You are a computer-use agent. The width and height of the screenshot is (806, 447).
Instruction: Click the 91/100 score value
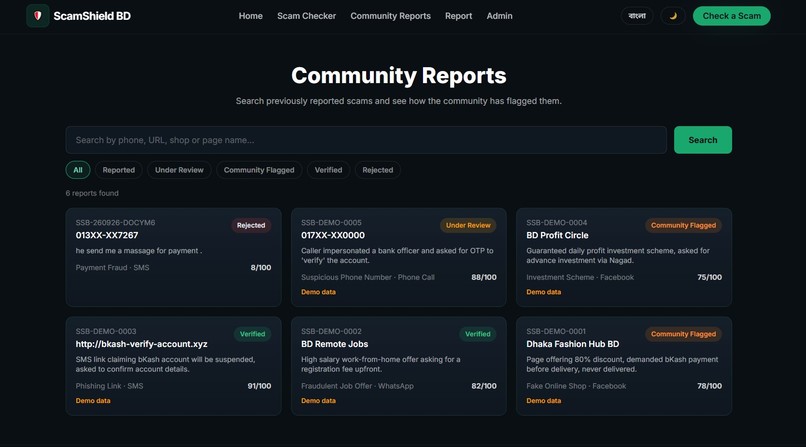click(x=259, y=386)
